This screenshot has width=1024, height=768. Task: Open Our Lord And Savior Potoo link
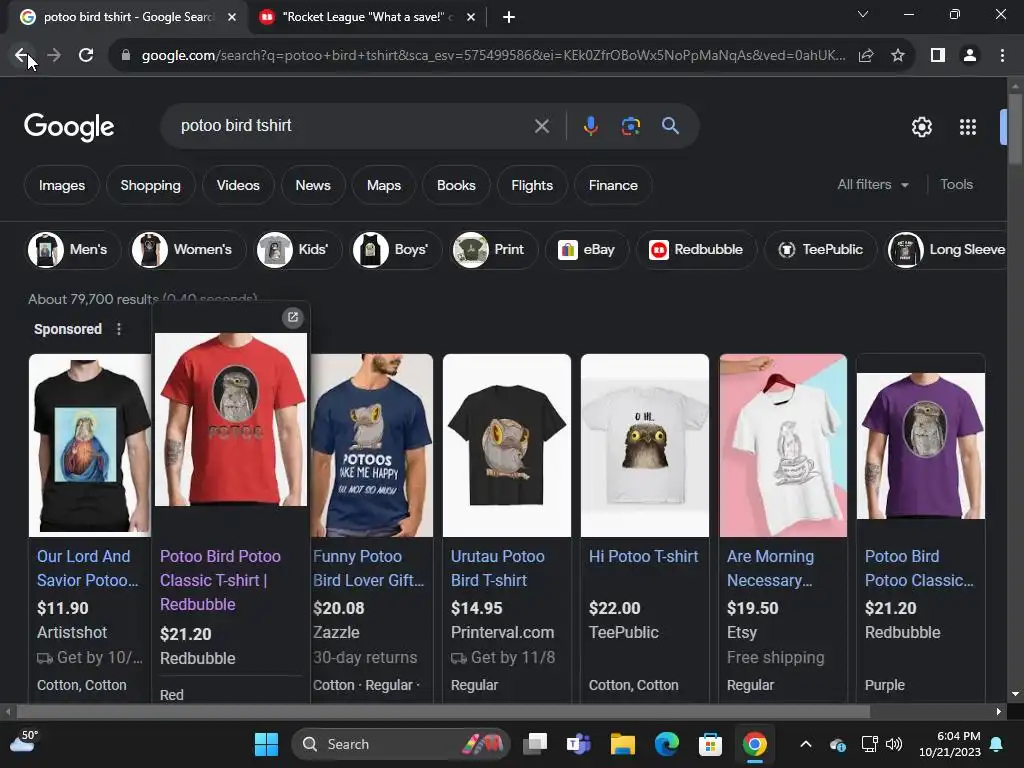[88, 568]
